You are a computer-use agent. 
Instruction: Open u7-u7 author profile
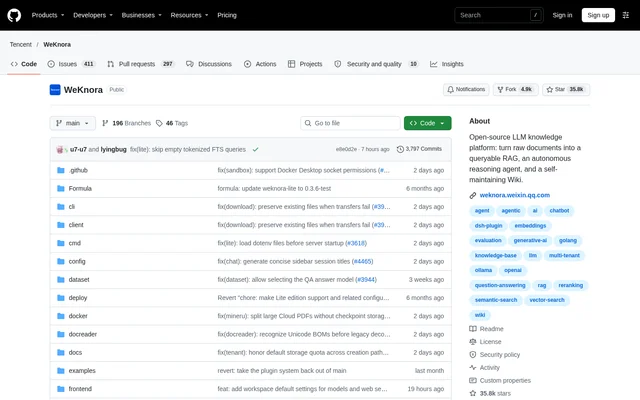pos(78,149)
